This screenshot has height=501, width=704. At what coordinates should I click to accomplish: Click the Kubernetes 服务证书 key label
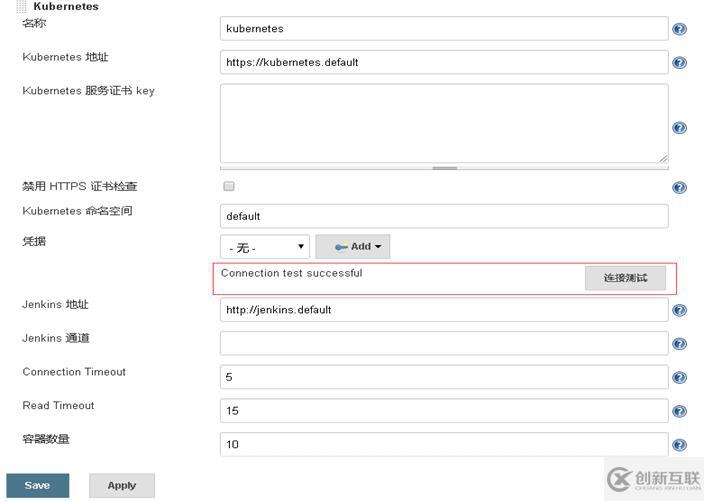point(88,91)
